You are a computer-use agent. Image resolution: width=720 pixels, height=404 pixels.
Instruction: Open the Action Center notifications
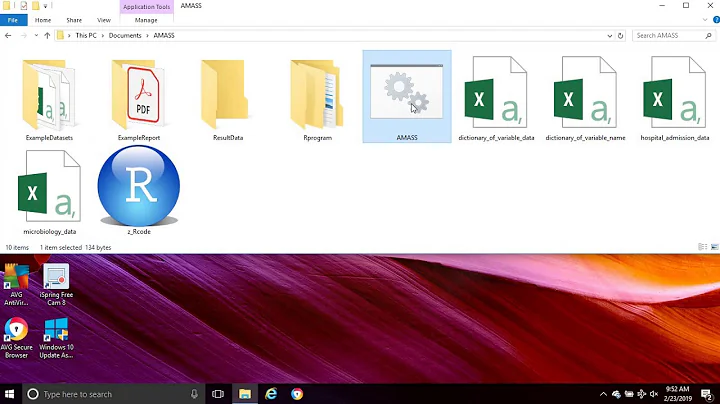click(707, 394)
